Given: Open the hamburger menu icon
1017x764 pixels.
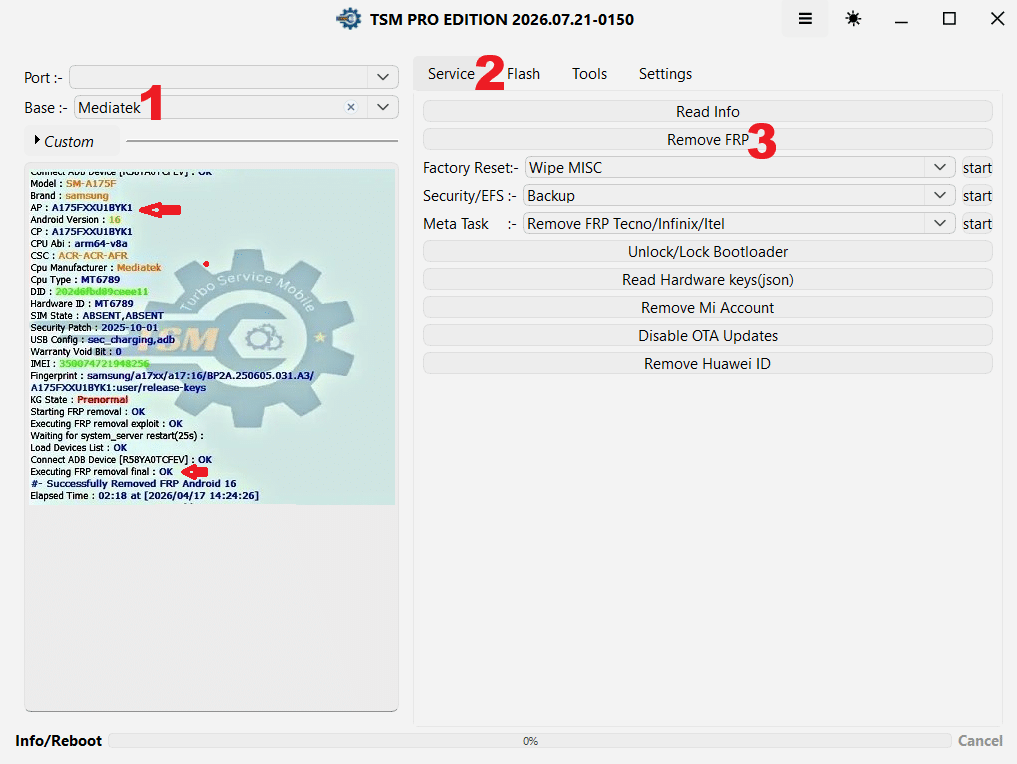Looking at the screenshot, I should pyautogui.click(x=805, y=19).
